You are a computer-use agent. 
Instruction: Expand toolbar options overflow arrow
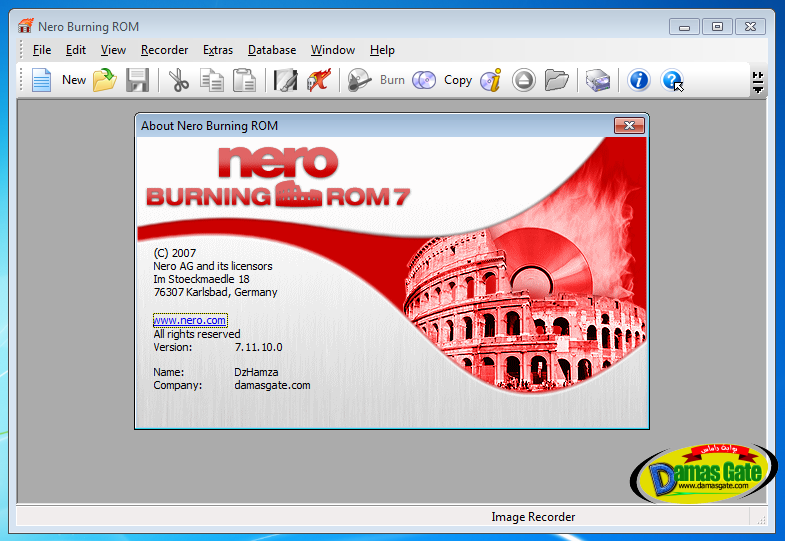pyautogui.click(x=758, y=82)
